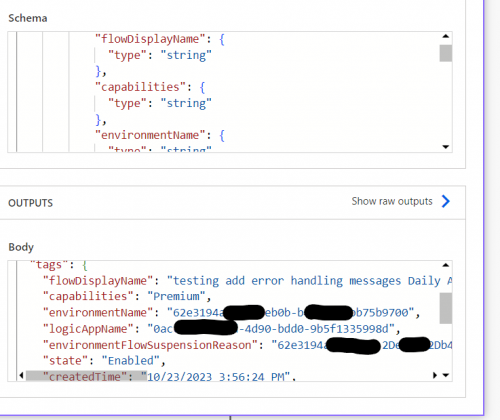Click "string" type value under capabilities
500x420 pixels.
pyautogui.click(x=186, y=103)
